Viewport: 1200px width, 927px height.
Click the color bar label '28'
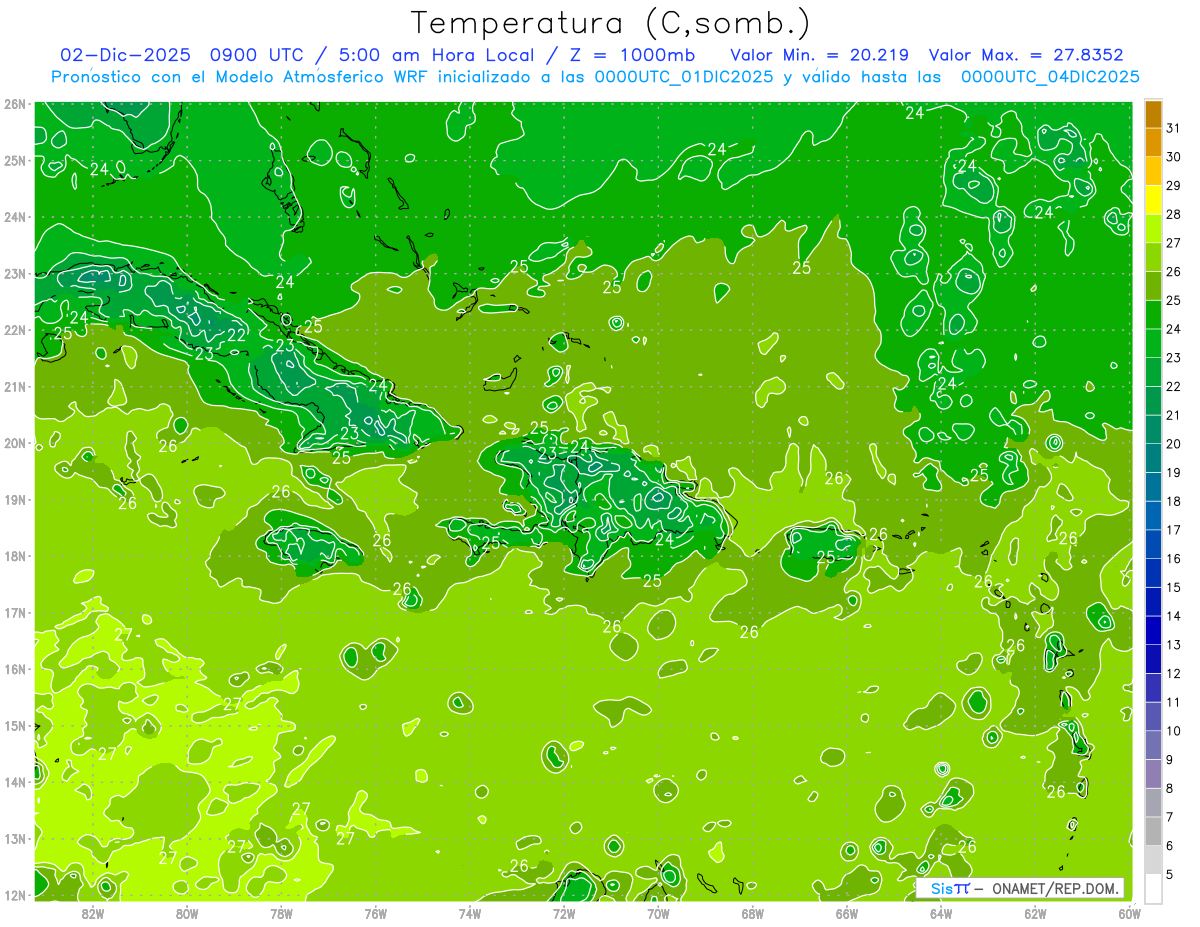[x=1173, y=214]
